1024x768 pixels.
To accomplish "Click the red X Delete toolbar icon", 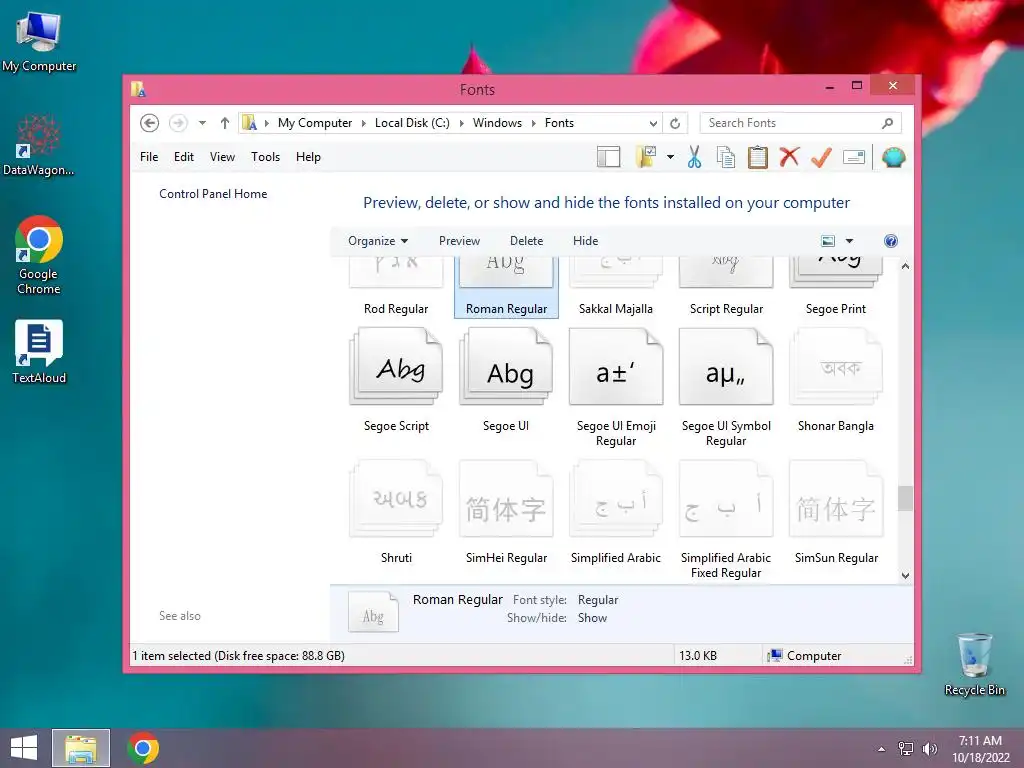I will 789,157.
